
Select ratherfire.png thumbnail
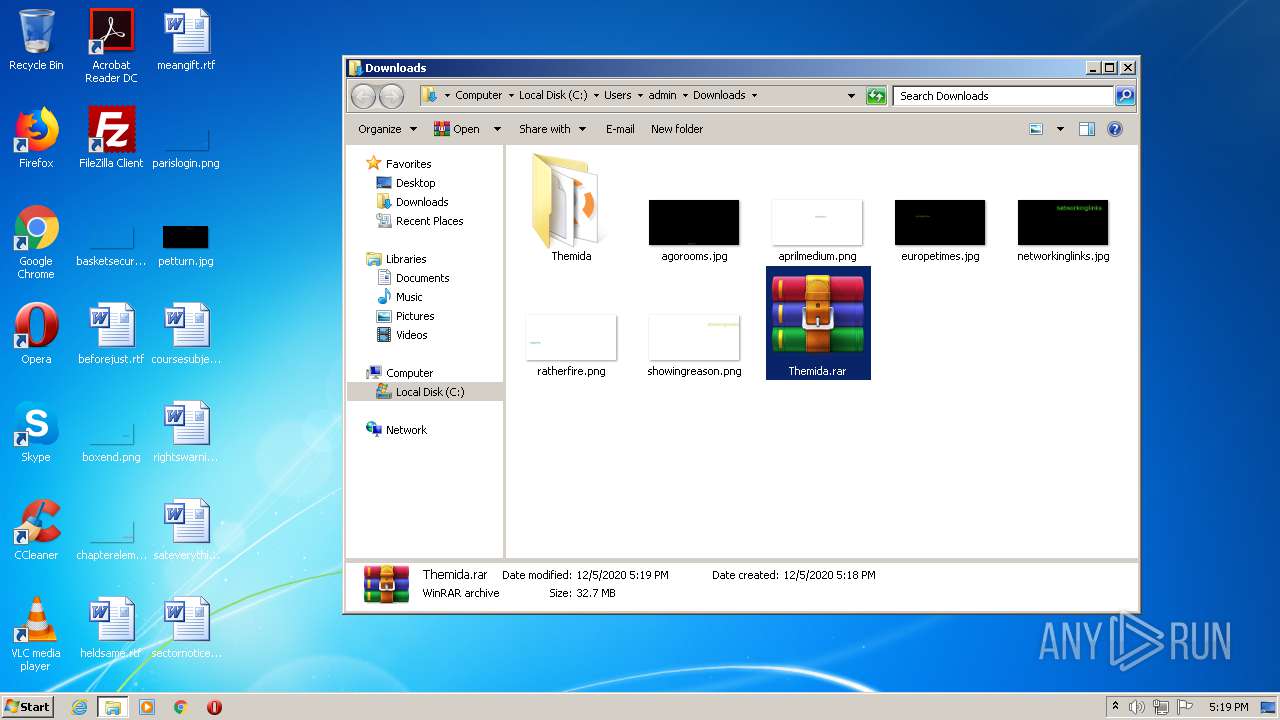tap(571, 345)
